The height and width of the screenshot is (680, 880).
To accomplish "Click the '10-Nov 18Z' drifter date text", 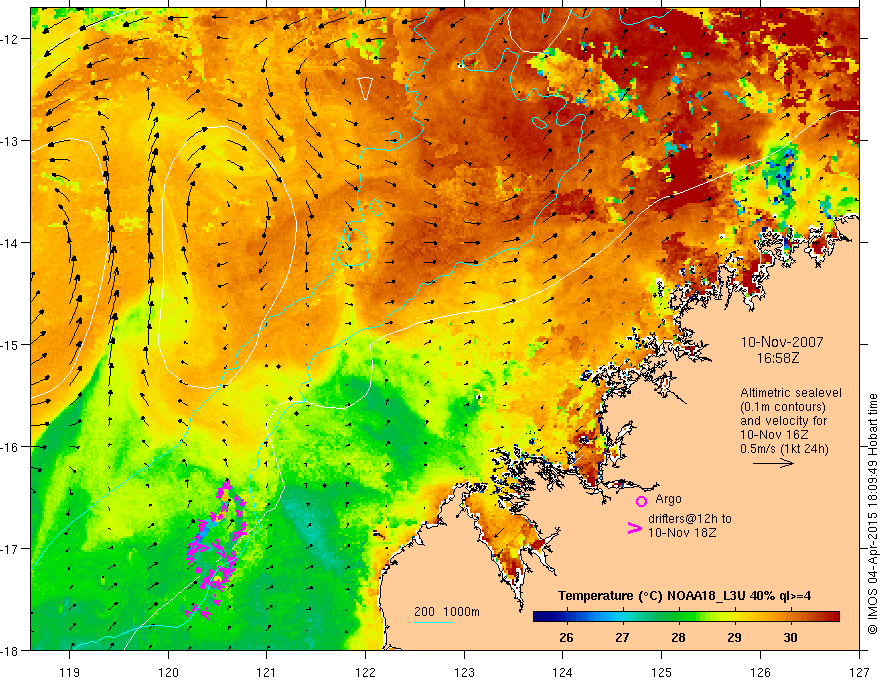I will coord(682,532).
